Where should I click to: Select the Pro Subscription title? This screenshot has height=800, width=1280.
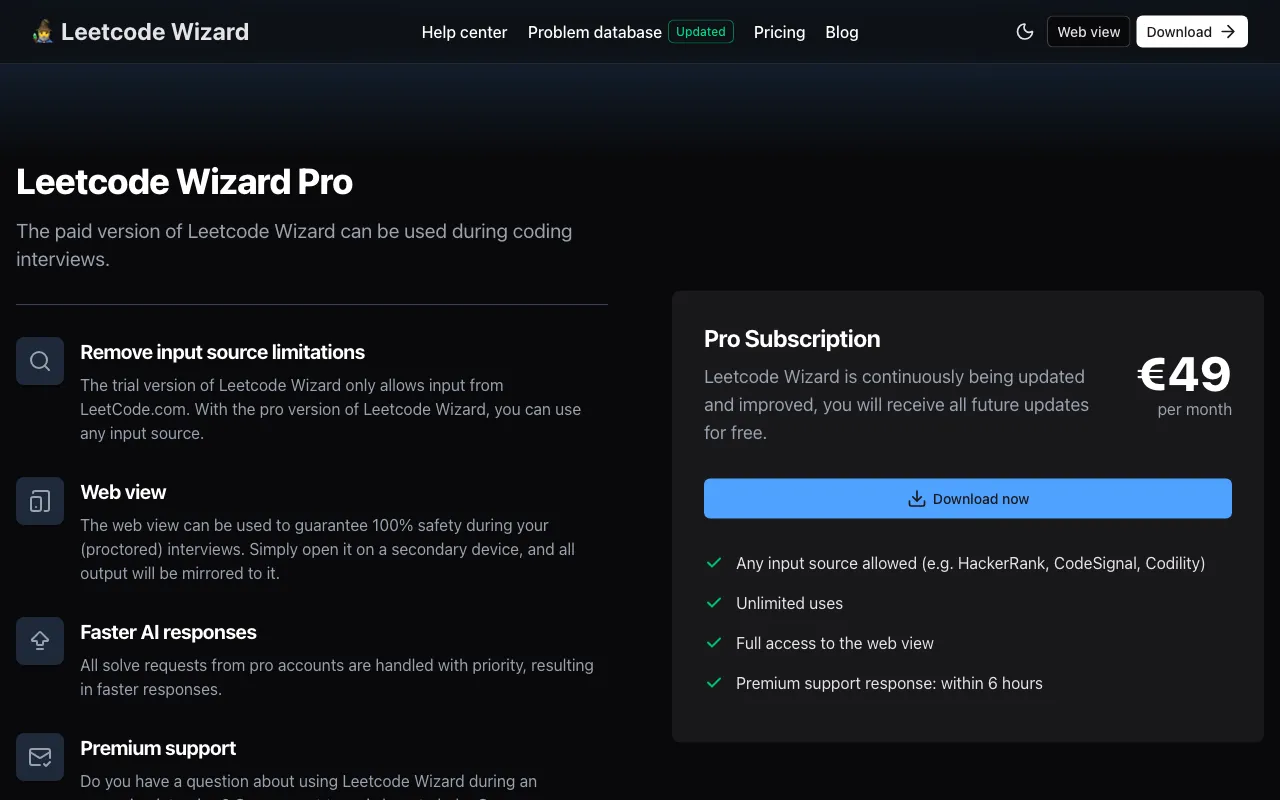792,339
